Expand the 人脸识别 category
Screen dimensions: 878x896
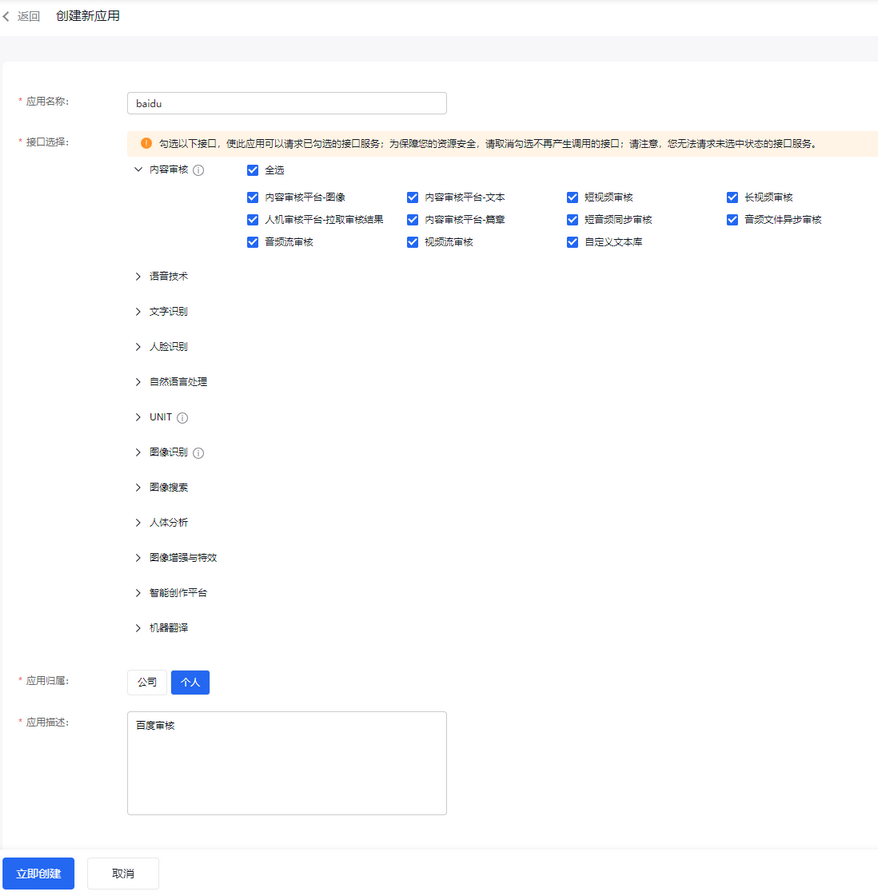138,346
